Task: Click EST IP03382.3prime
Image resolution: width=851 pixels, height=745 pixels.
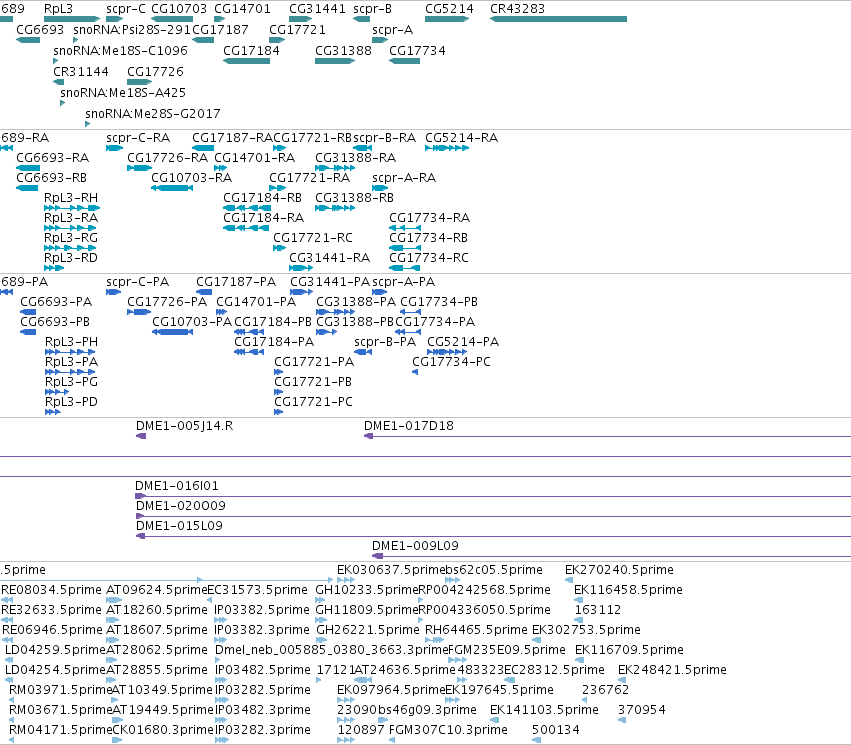Action: [262, 631]
